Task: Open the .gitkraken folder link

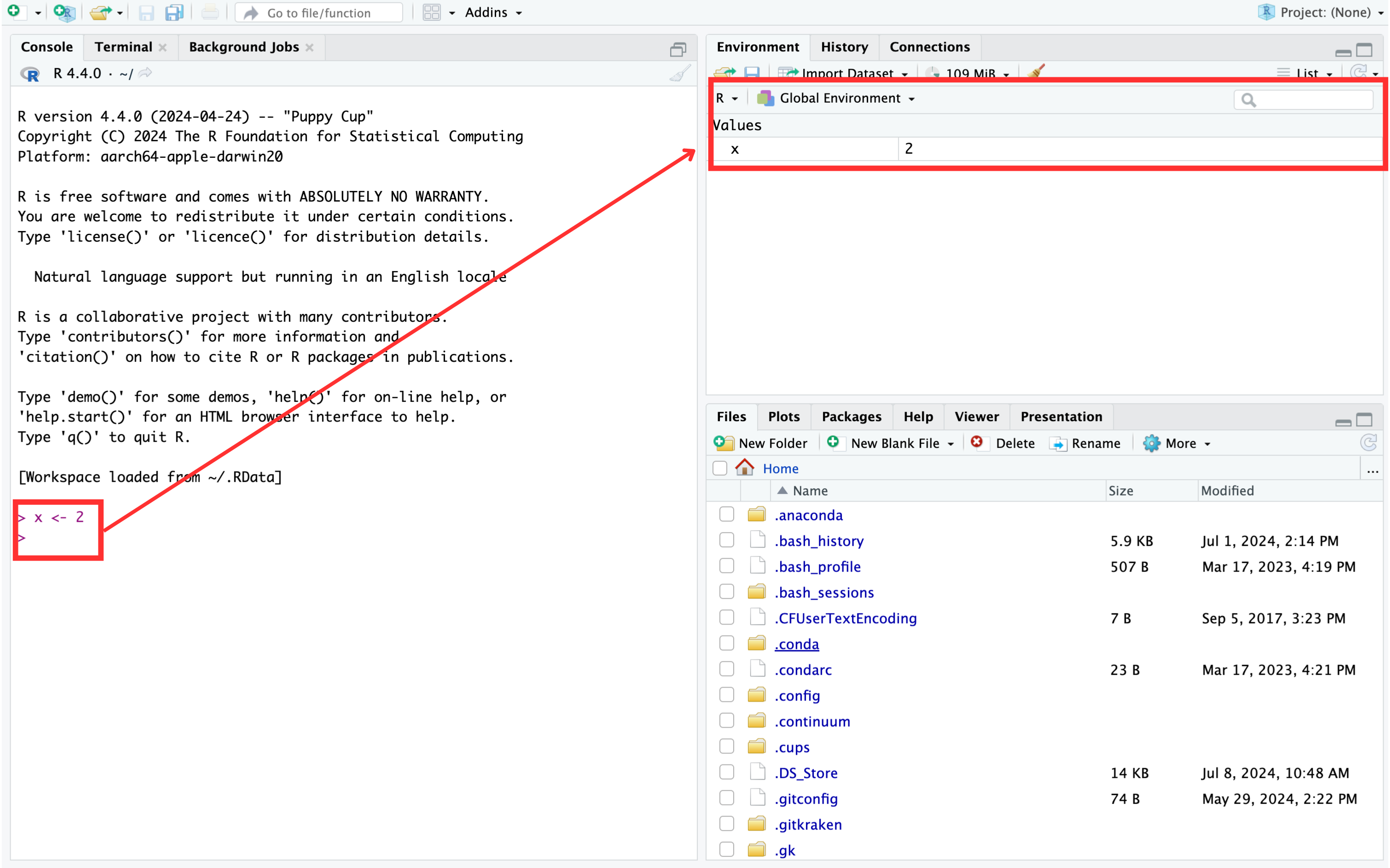Action: pos(808,824)
